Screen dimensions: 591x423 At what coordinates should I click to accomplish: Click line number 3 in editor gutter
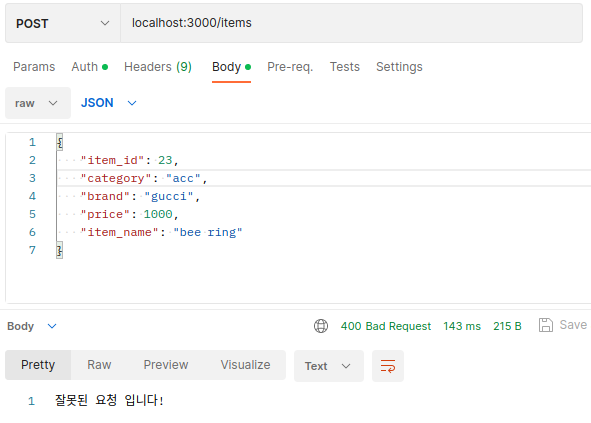(x=32, y=178)
